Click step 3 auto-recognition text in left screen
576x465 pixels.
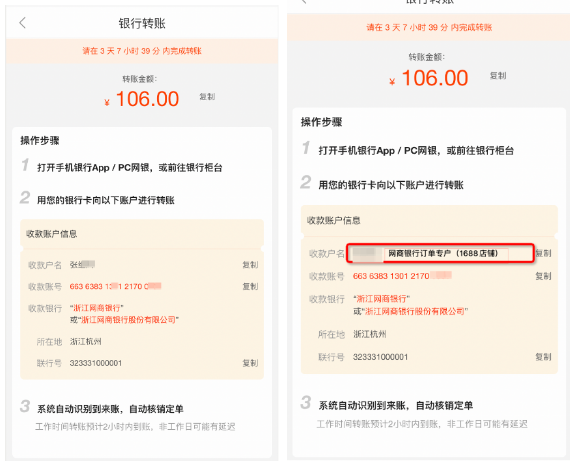click(x=110, y=409)
